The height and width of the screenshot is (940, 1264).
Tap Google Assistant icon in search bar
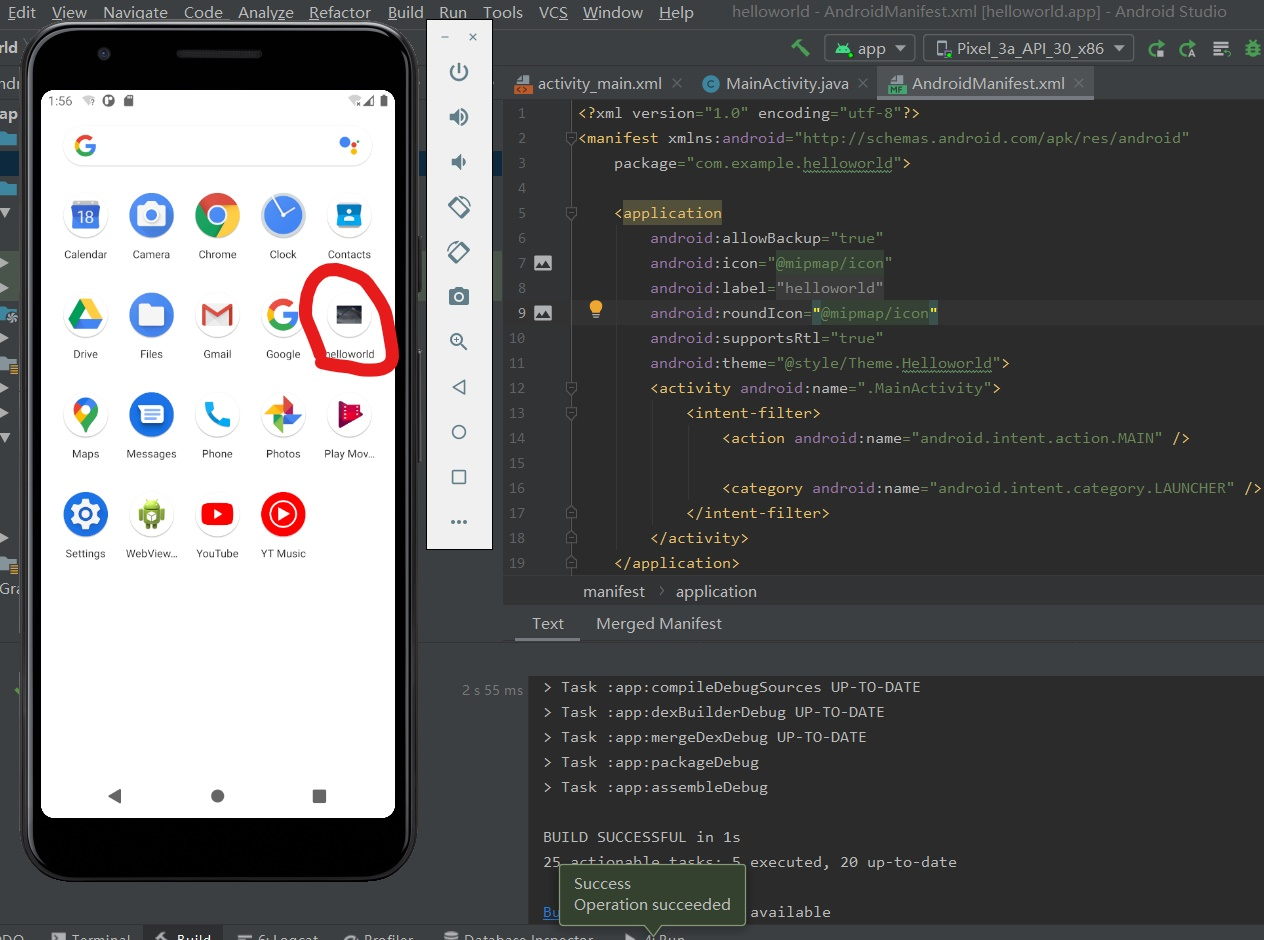(x=348, y=146)
